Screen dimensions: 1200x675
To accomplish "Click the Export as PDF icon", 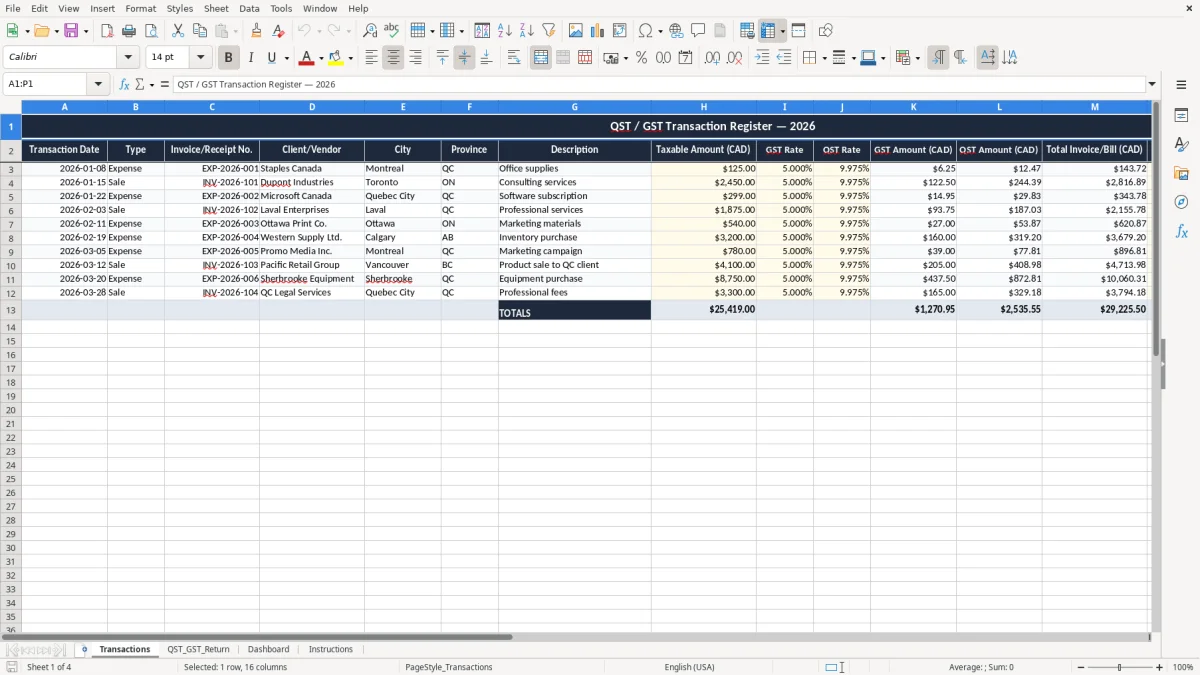I will [x=107, y=31].
